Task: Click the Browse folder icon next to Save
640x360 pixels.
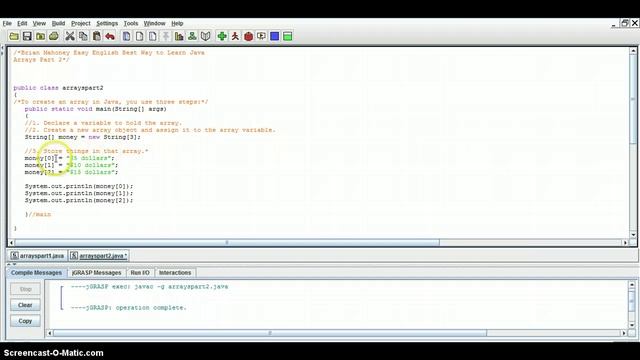Action: [x=40, y=36]
